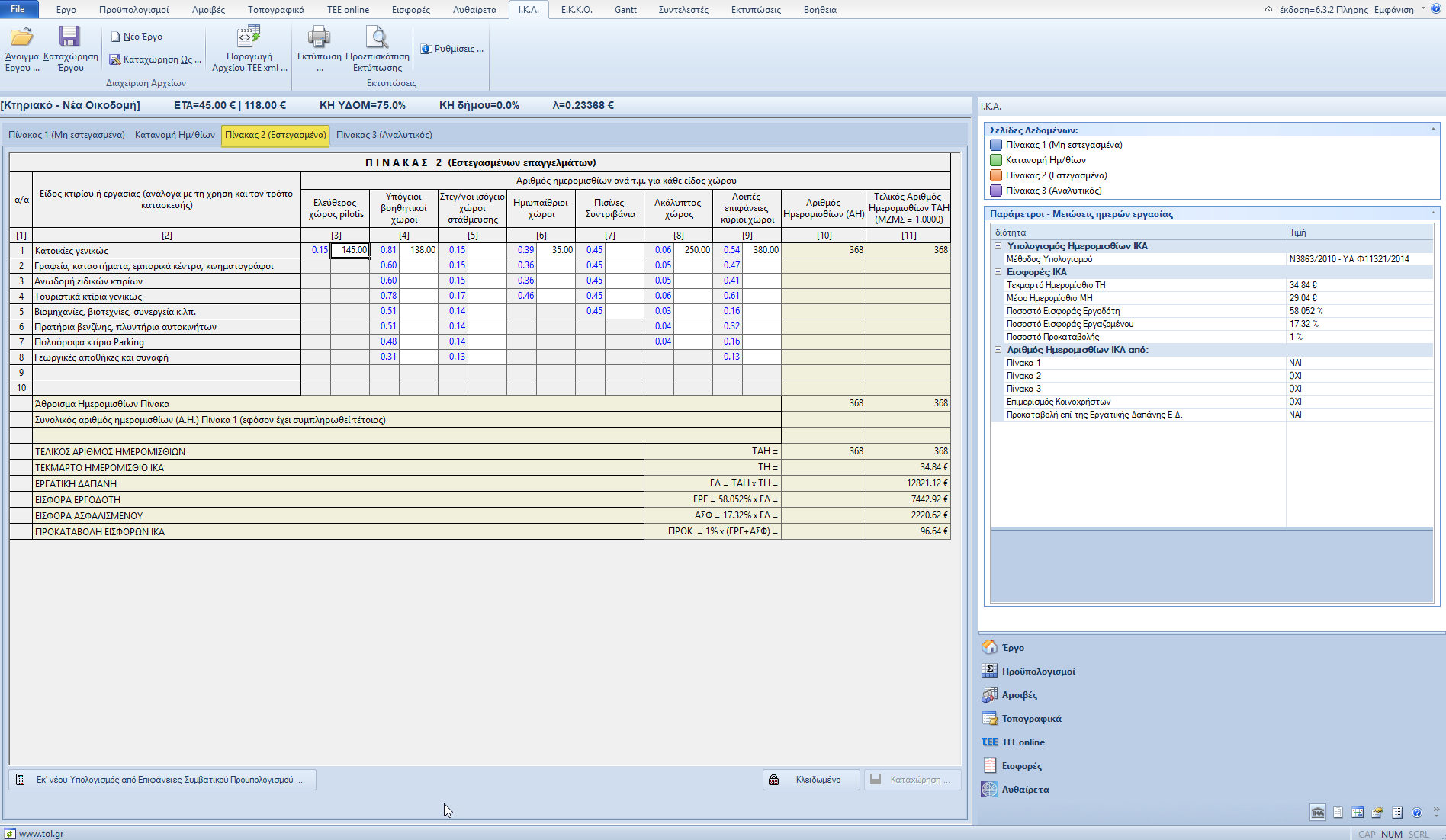Viewport: 1446px width, 840px height.
Task: Open the Αυθαίρετα module in navigation pane
Action: pos(1025,790)
